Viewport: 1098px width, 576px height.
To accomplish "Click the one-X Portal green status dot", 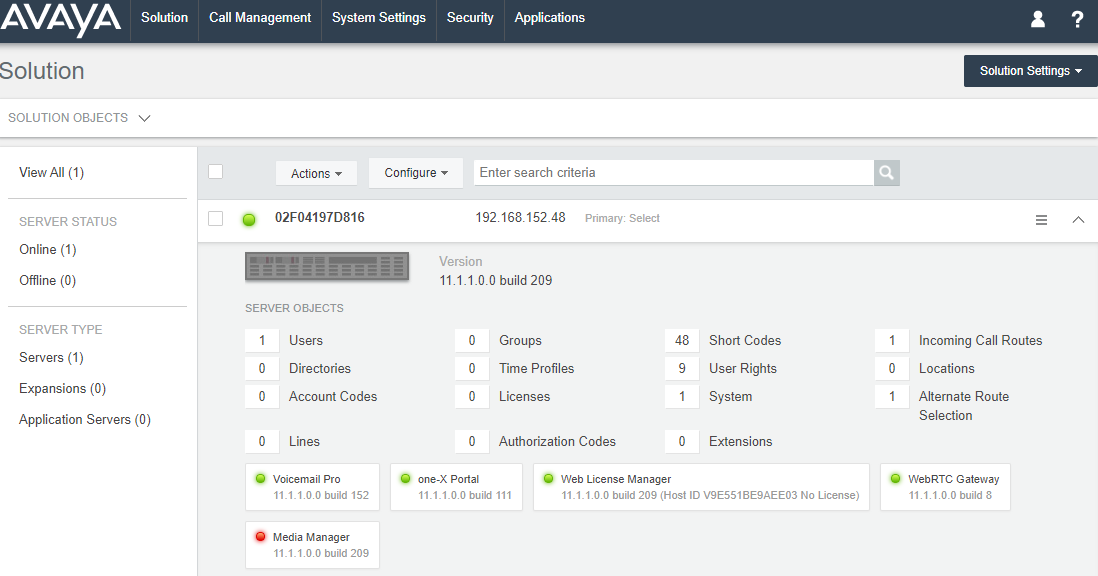I will coord(405,479).
